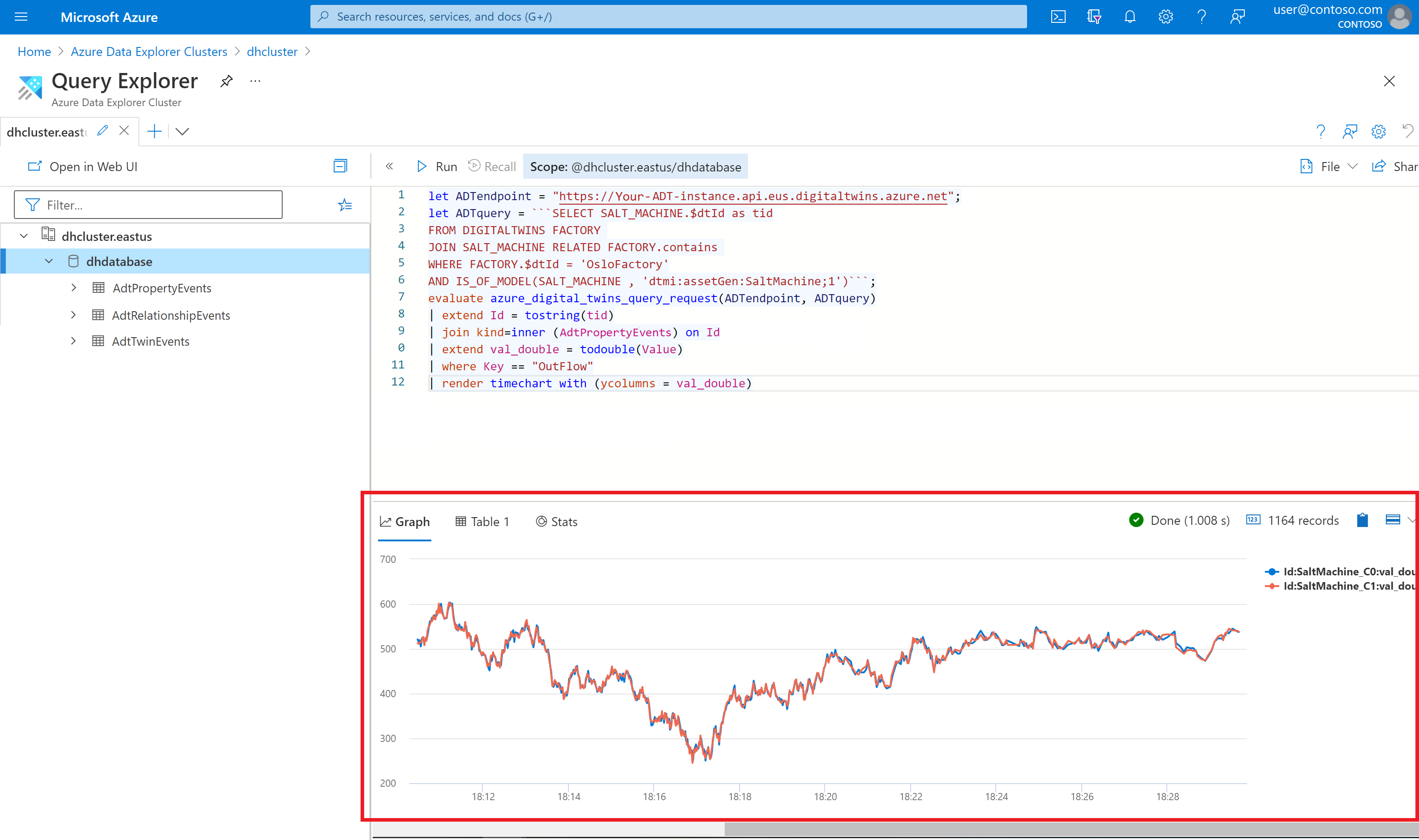Switch to the Graph results tab

(404, 522)
